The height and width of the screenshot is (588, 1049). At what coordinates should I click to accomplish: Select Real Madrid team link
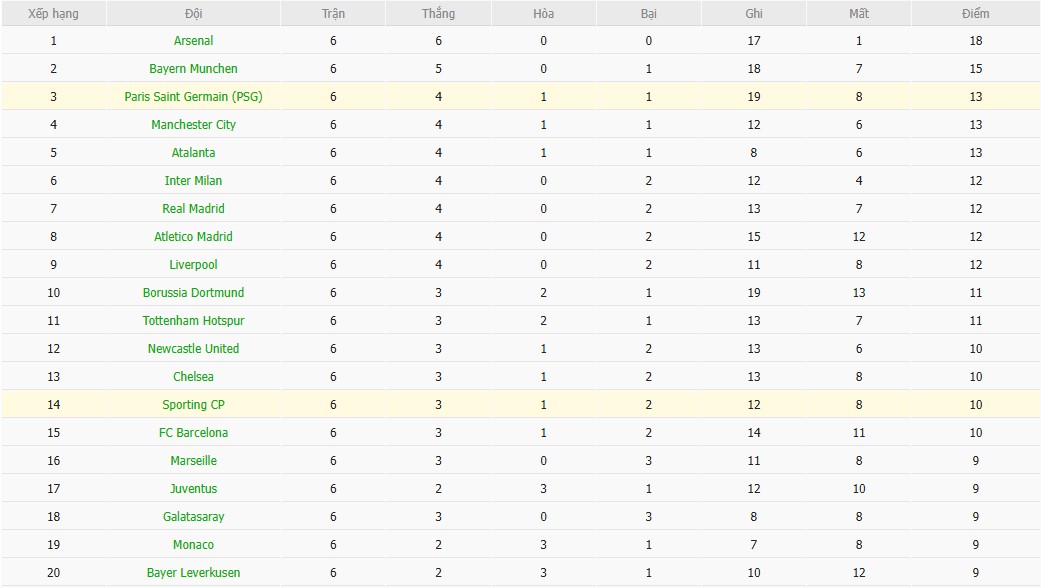tap(193, 209)
